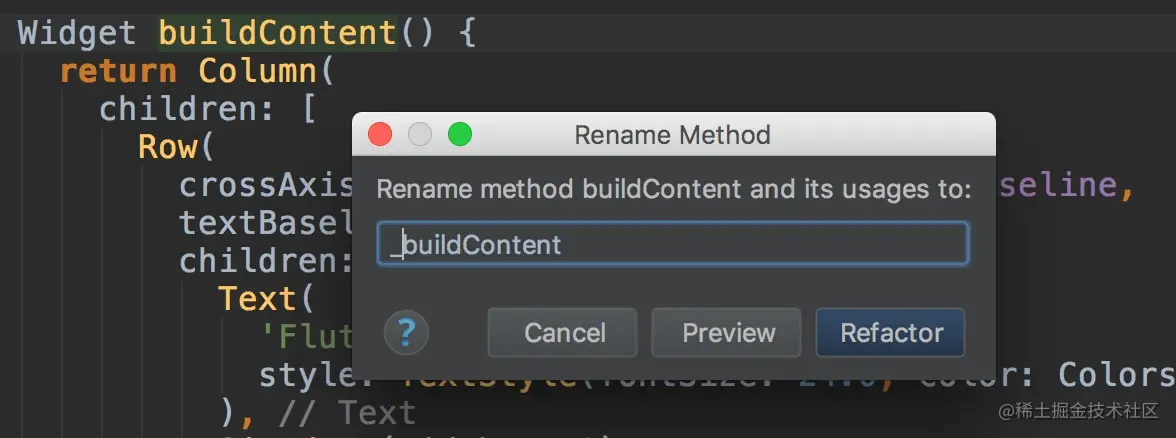Click the highlighted buildContent method name in code
This screenshot has width=1176, height=438.
(x=278, y=33)
